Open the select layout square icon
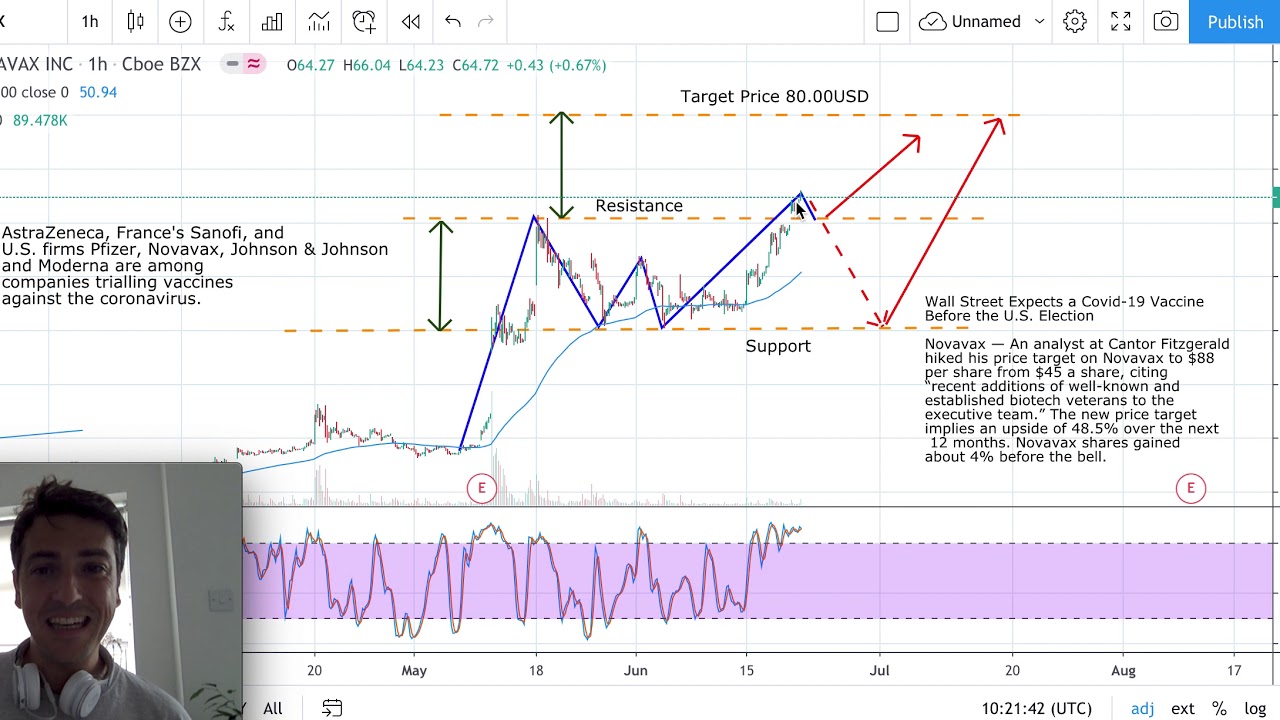1280x720 pixels. (x=887, y=21)
